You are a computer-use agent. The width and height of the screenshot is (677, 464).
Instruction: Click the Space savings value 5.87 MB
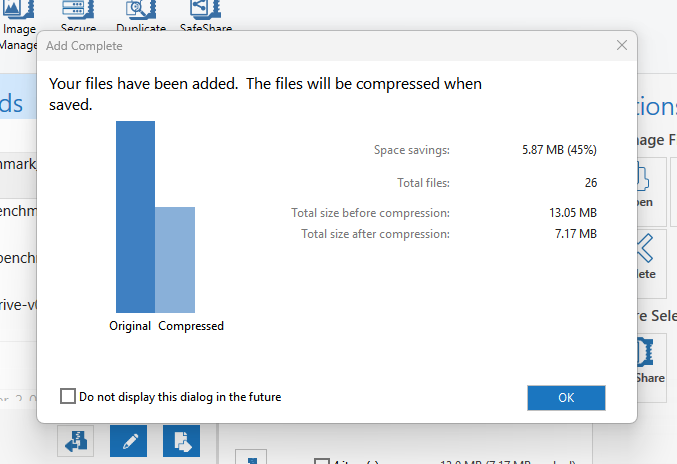point(559,150)
